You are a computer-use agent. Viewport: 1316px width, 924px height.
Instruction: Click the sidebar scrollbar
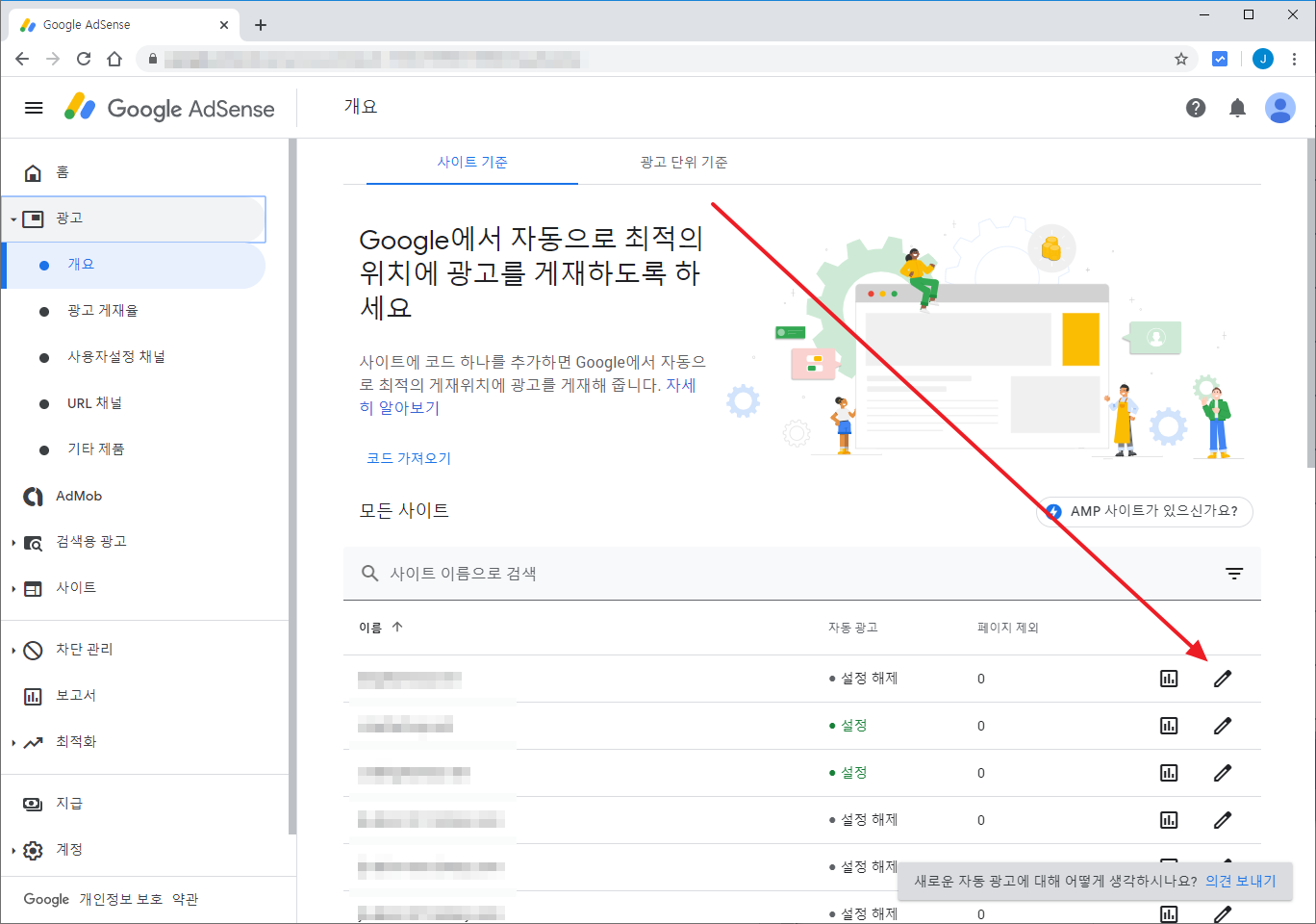pyautogui.click(x=292, y=486)
